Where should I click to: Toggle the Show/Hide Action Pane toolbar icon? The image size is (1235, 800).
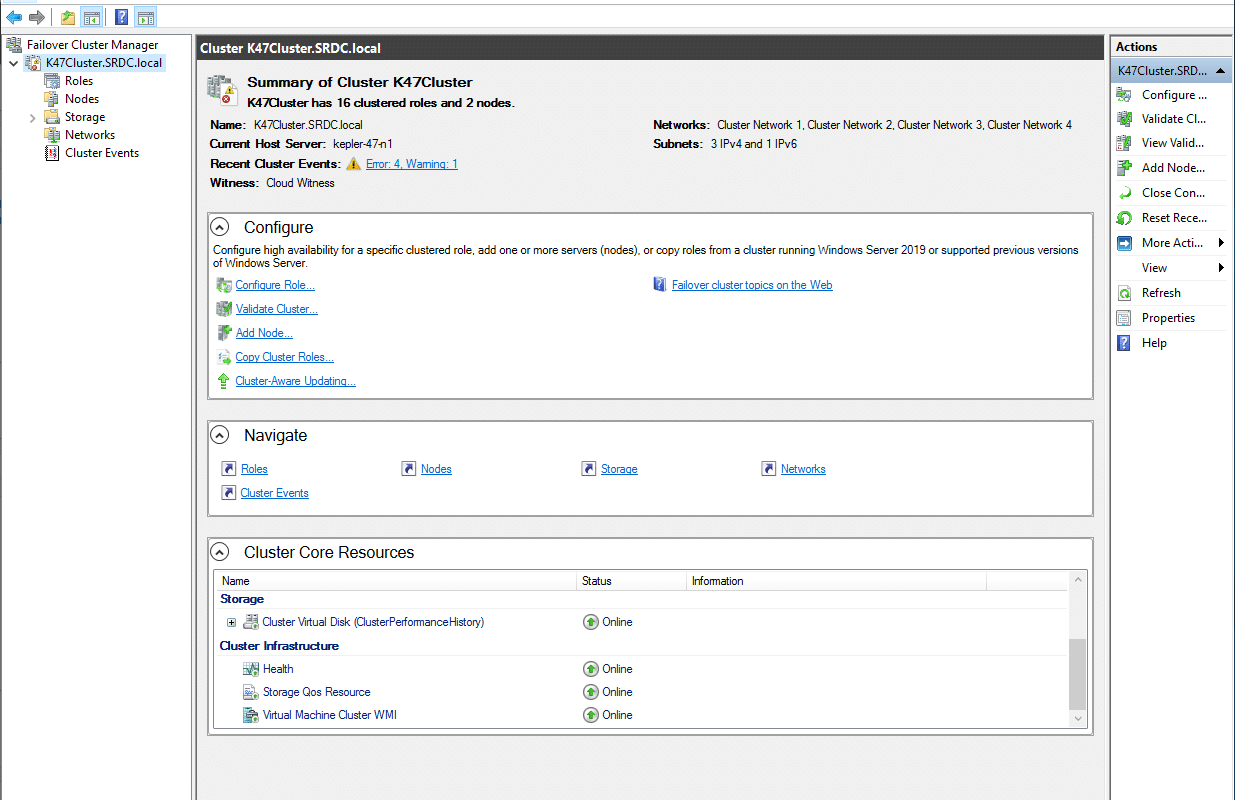point(146,17)
